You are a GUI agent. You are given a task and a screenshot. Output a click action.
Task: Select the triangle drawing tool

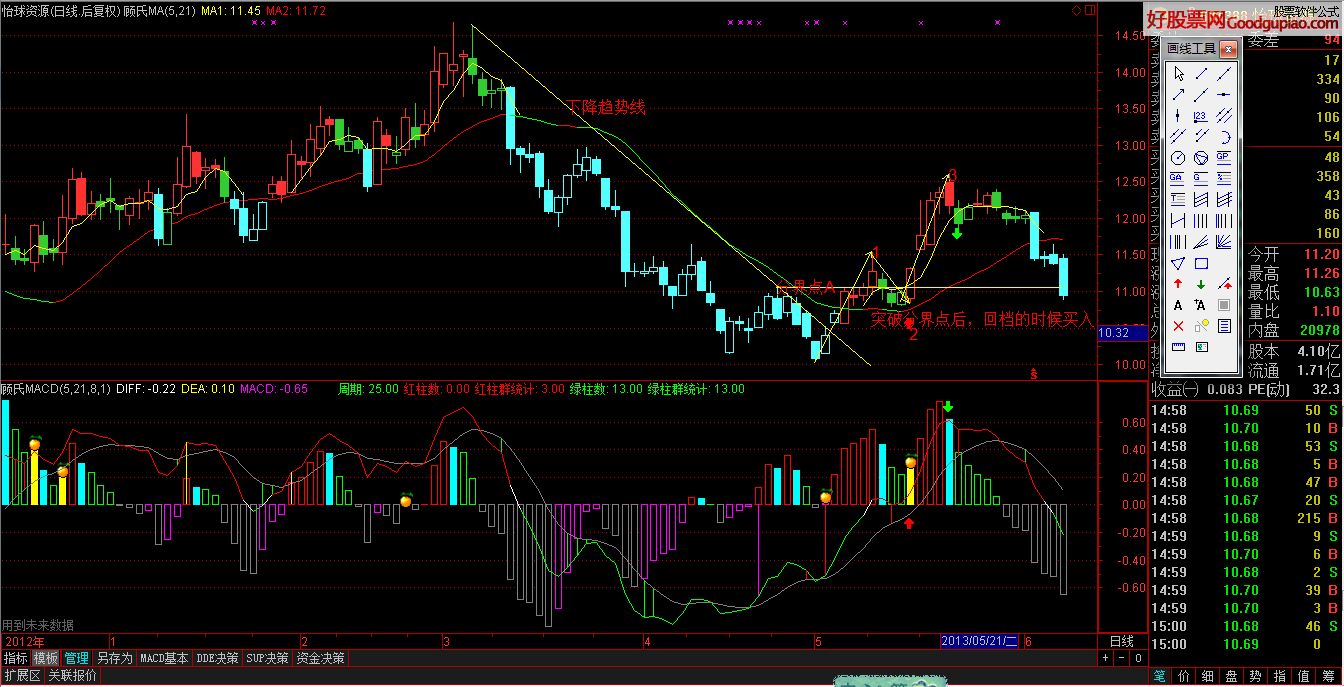(x=1179, y=264)
